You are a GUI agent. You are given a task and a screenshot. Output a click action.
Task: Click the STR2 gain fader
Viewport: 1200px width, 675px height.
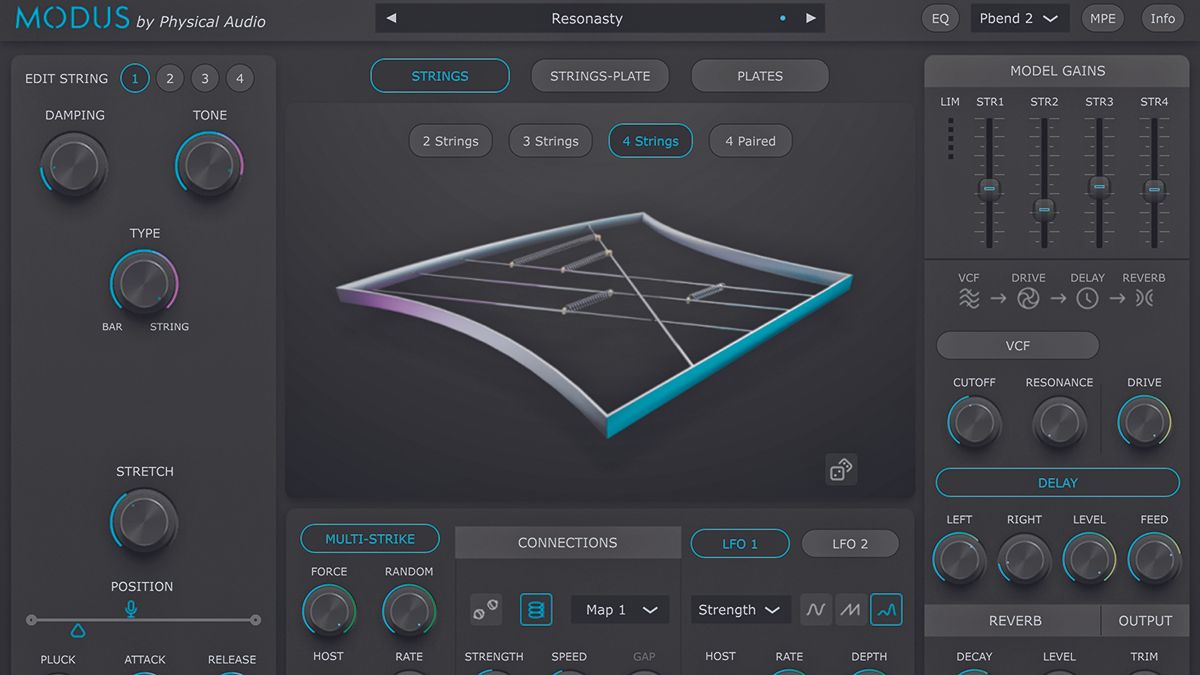[1044, 209]
